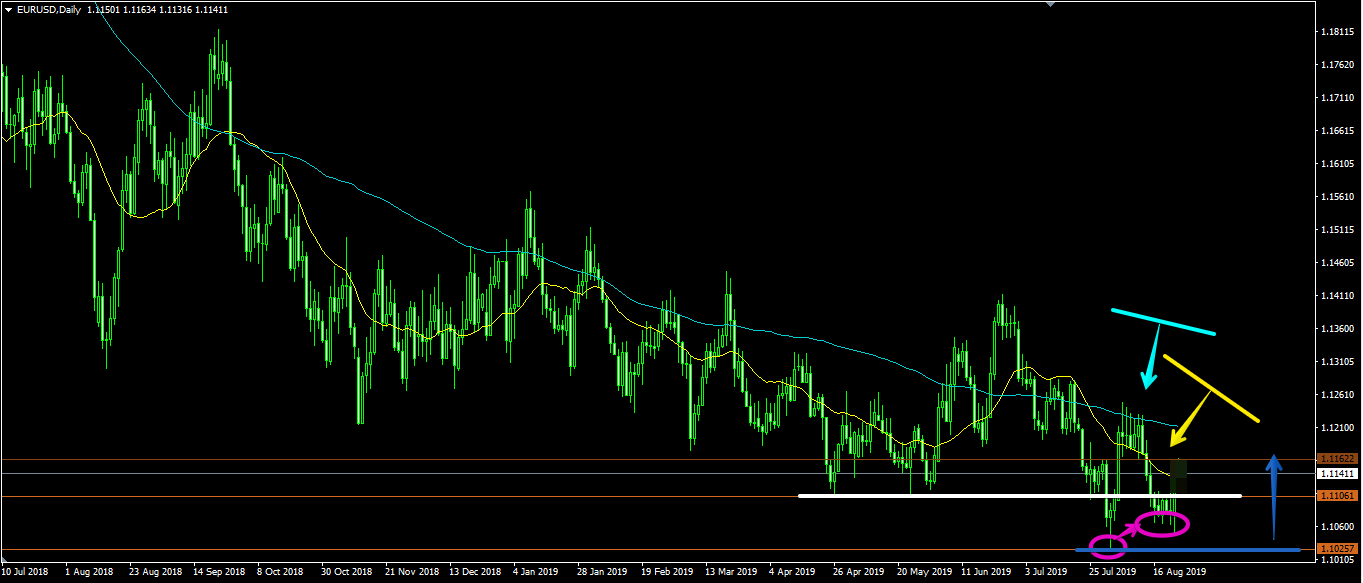This screenshot has width=1363, height=583.
Task: Select the current price label 1.11411
Action: pyautogui.click(x=1337, y=474)
